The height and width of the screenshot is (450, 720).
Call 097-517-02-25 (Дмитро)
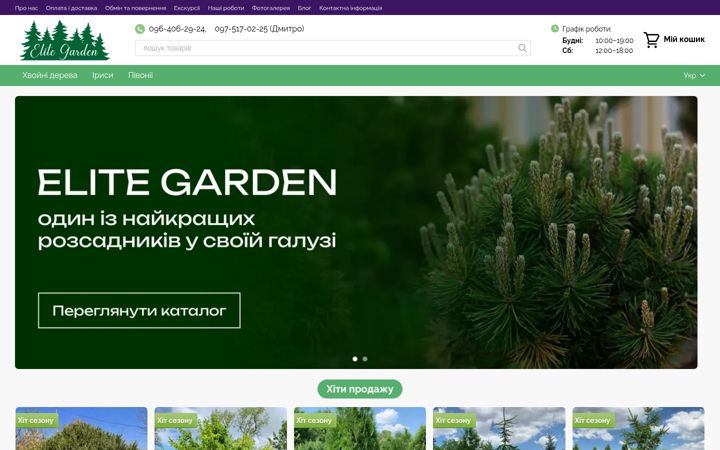pos(259,29)
